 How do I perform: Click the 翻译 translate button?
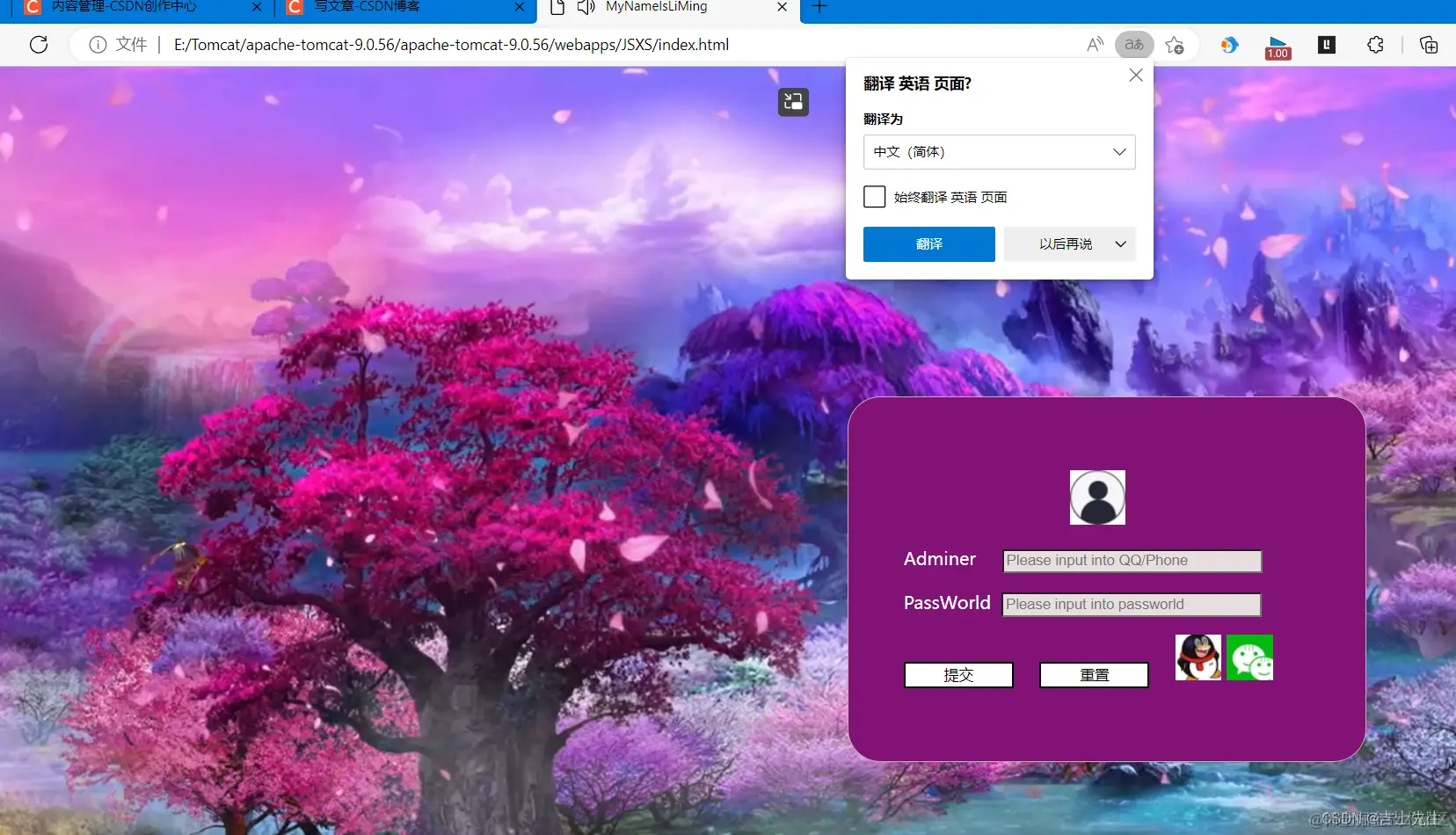pos(928,244)
